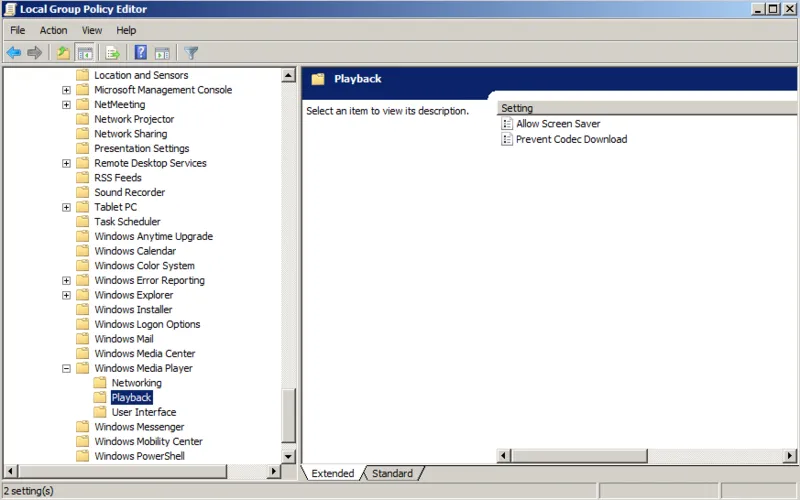Expand the Remote Desktop Services node
800x500 pixels.
(x=66, y=163)
